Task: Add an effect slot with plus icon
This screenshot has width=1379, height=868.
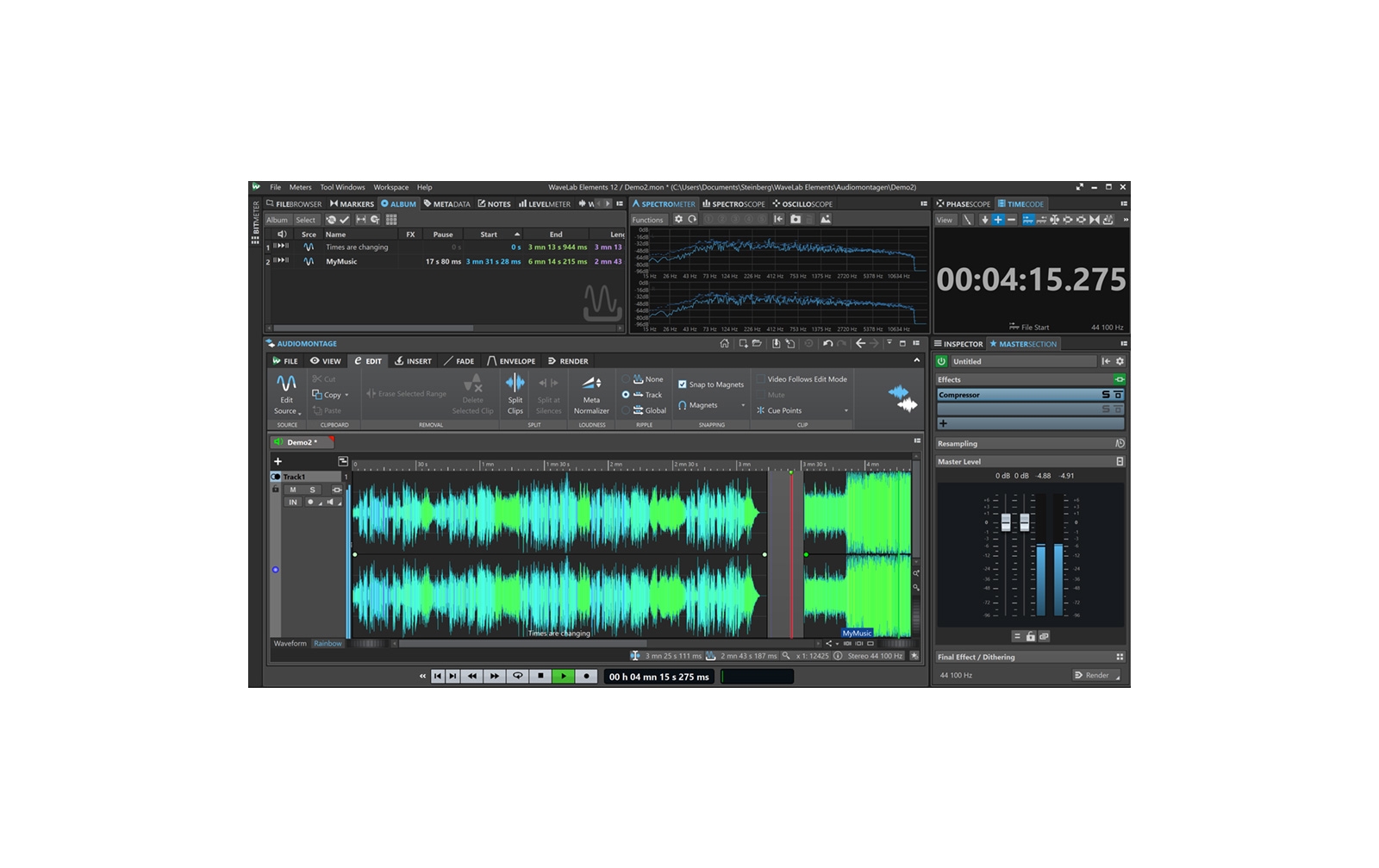Action: (943, 423)
